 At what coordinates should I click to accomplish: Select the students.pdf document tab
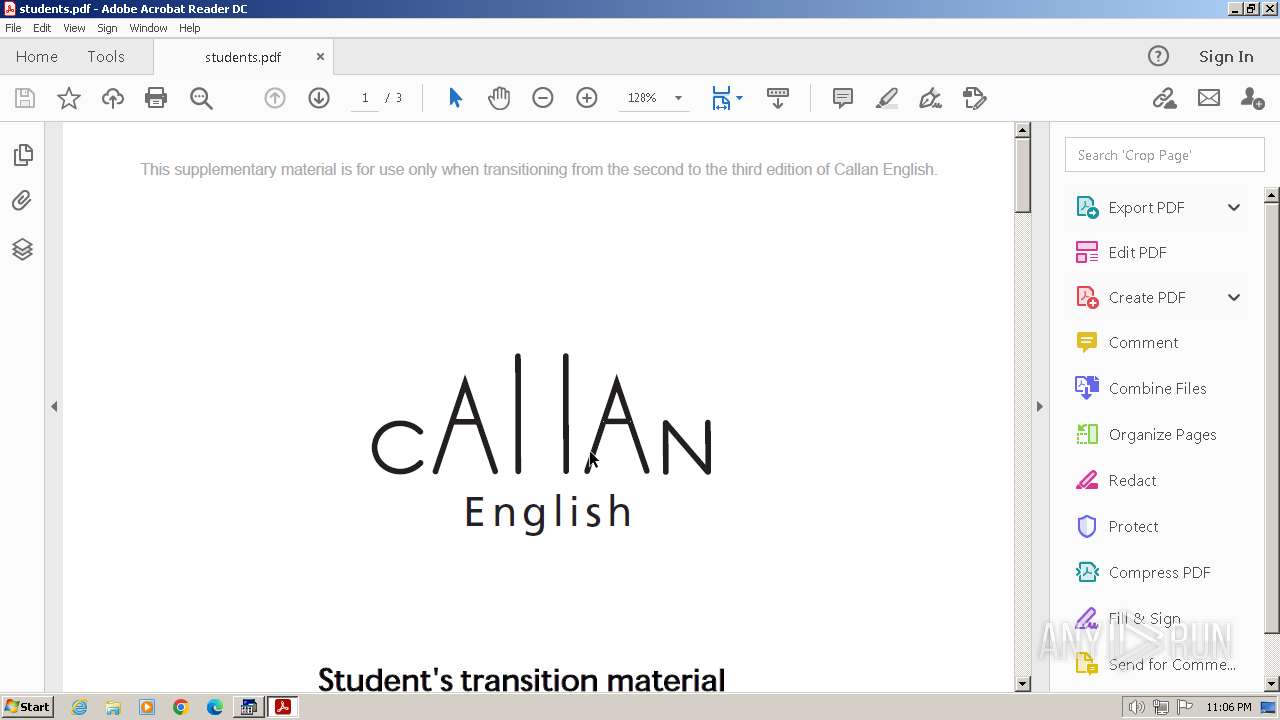pos(243,57)
